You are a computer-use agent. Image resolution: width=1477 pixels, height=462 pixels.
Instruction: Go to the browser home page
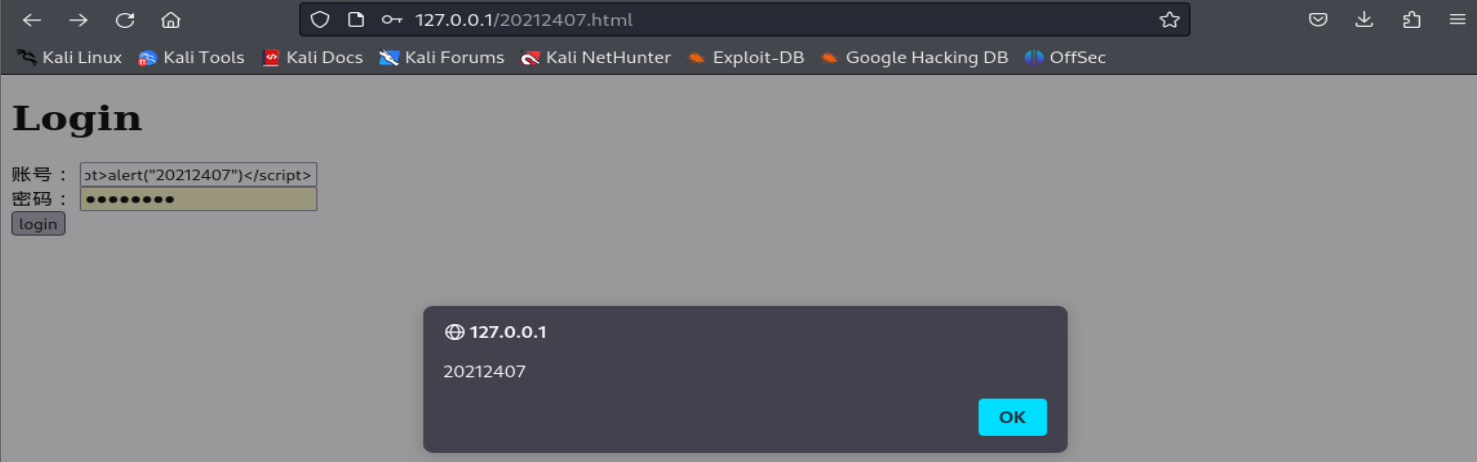tap(171, 20)
